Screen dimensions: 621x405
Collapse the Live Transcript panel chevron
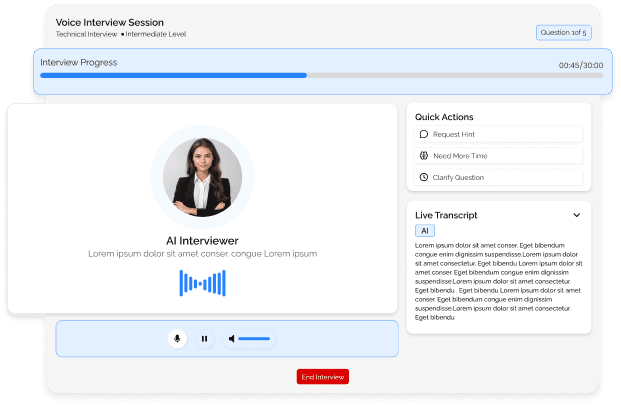click(x=576, y=215)
